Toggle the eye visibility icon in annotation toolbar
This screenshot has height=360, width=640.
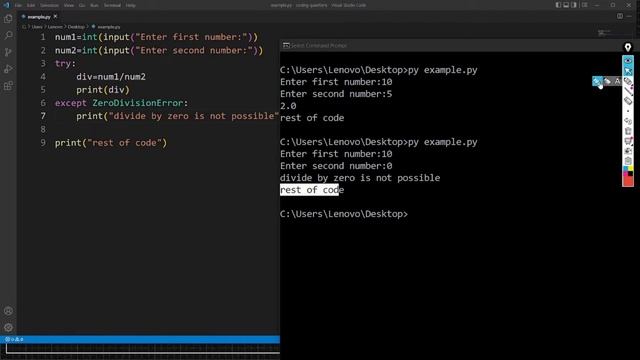coord(628,61)
